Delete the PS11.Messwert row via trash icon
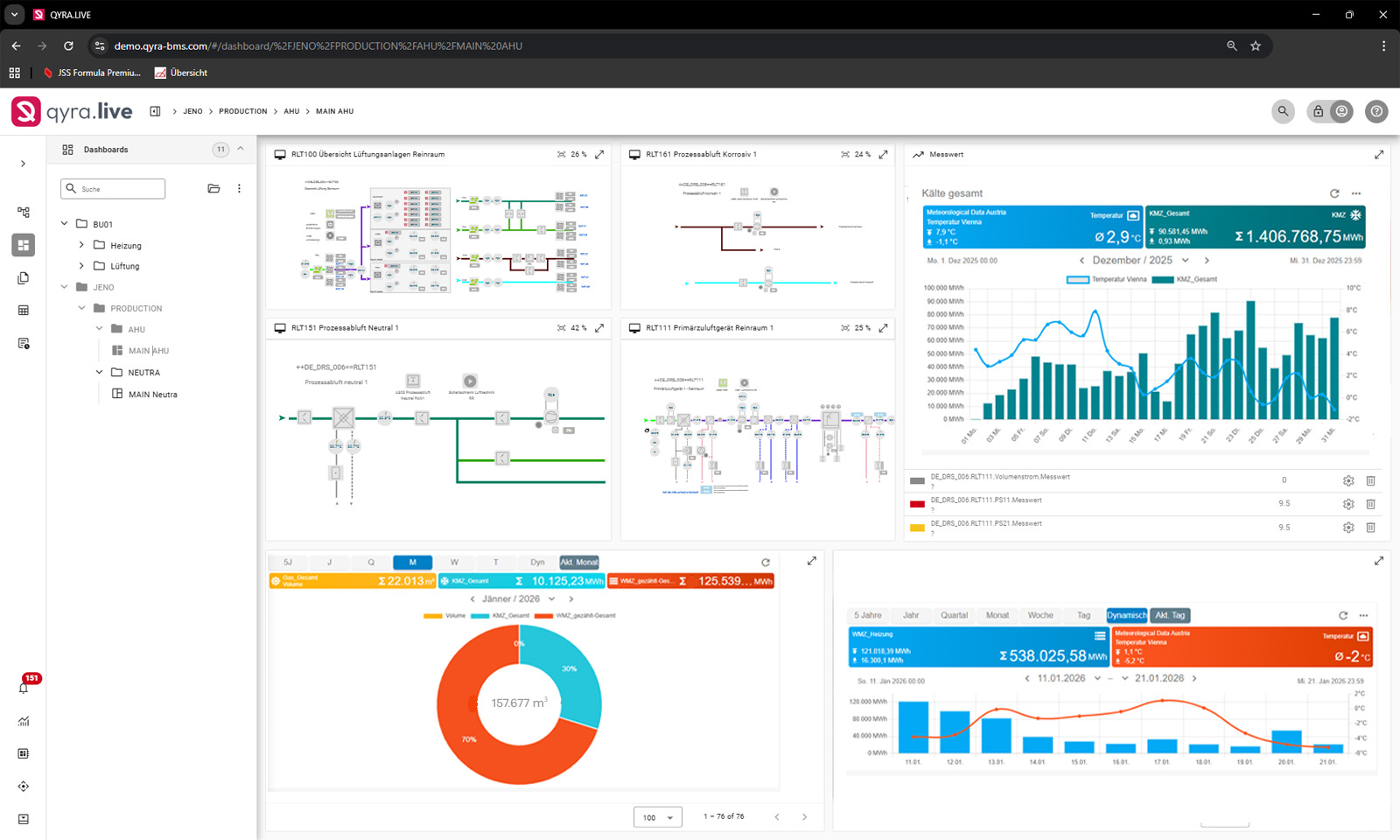Screen dimensions: 1400x840 pos(1371,504)
